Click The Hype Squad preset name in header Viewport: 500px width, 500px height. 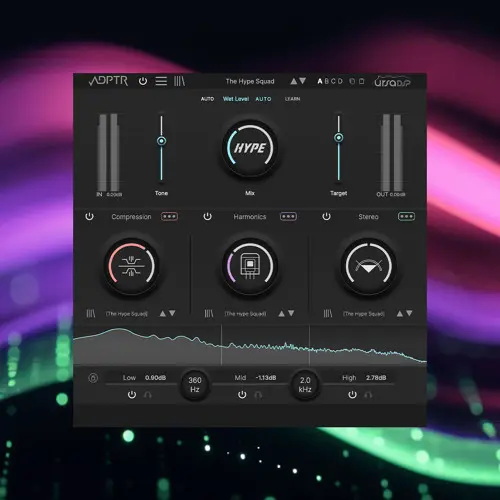(250, 81)
